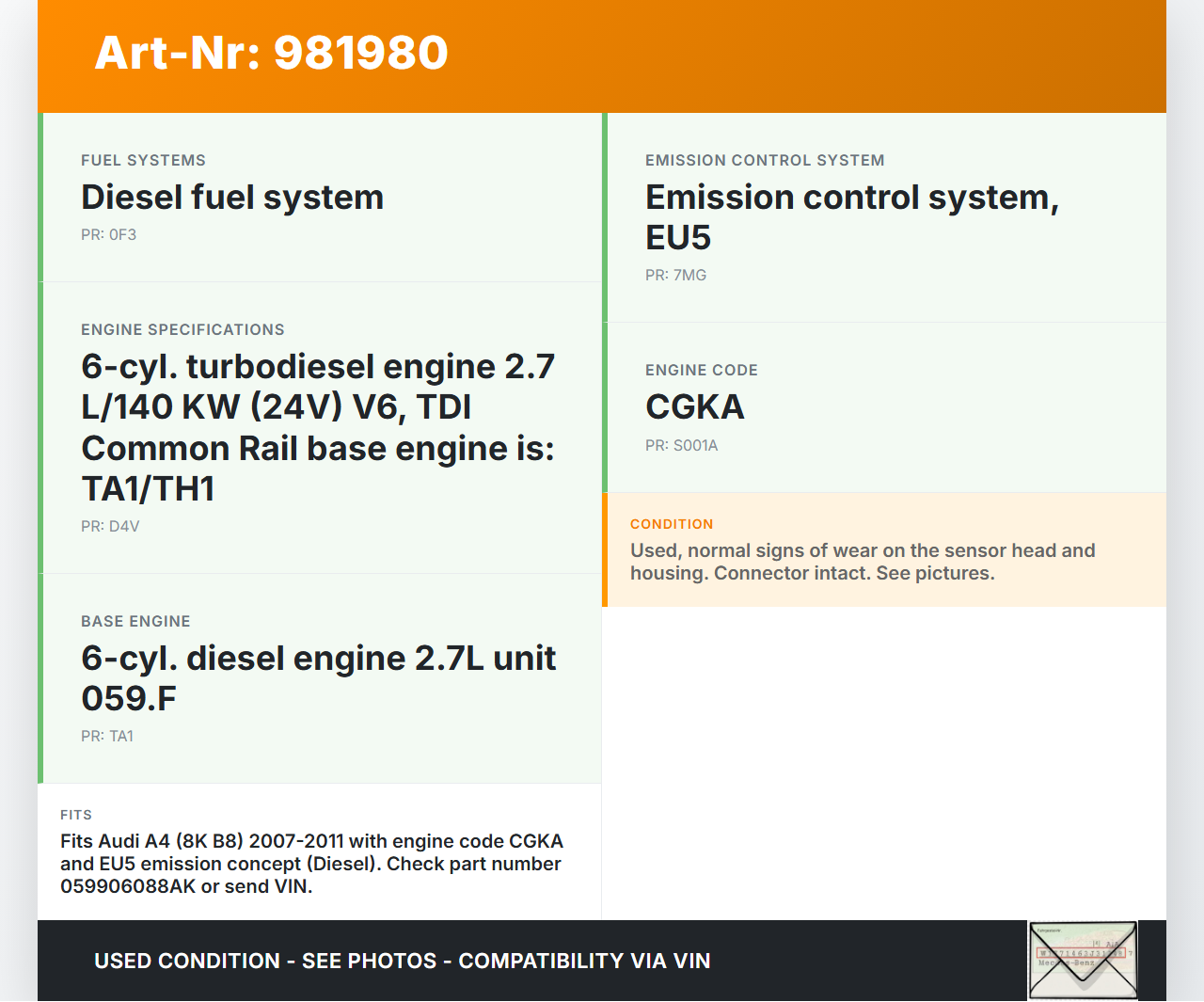
Task: Click the orange Condition label
Action: [x=672, y=524]
